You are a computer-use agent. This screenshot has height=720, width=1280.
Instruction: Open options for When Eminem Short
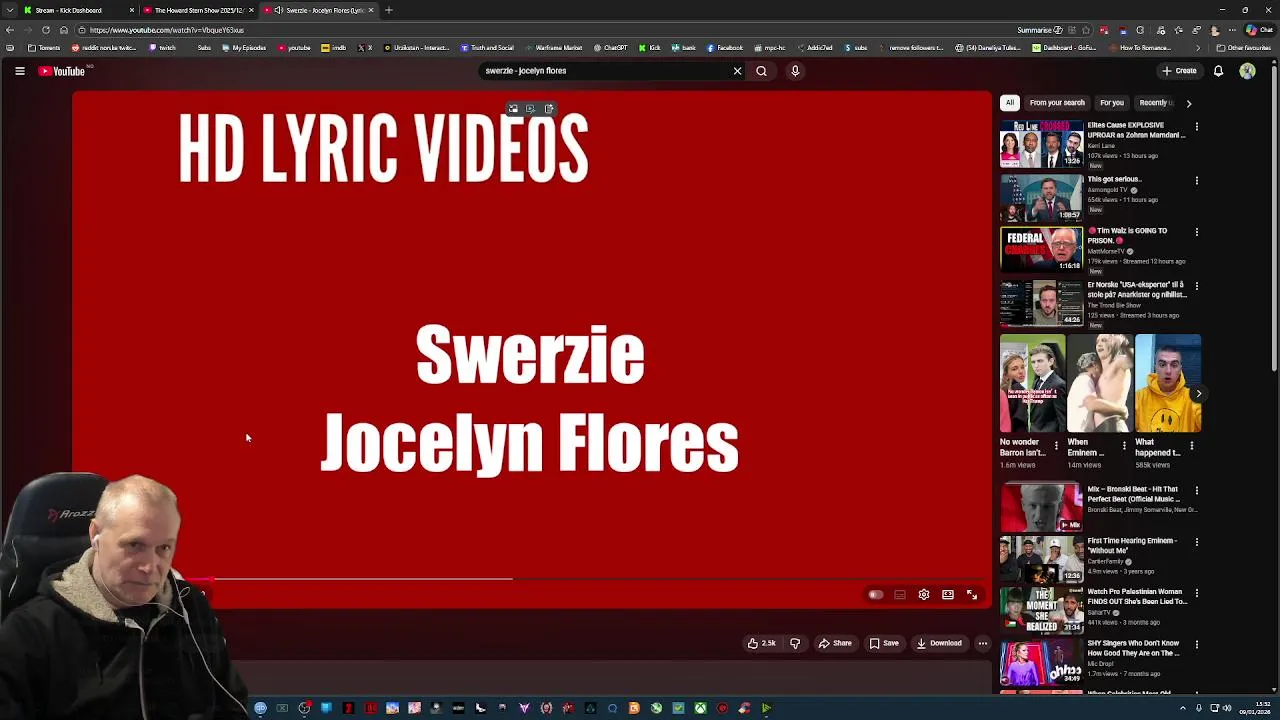tap(1124, 446)
